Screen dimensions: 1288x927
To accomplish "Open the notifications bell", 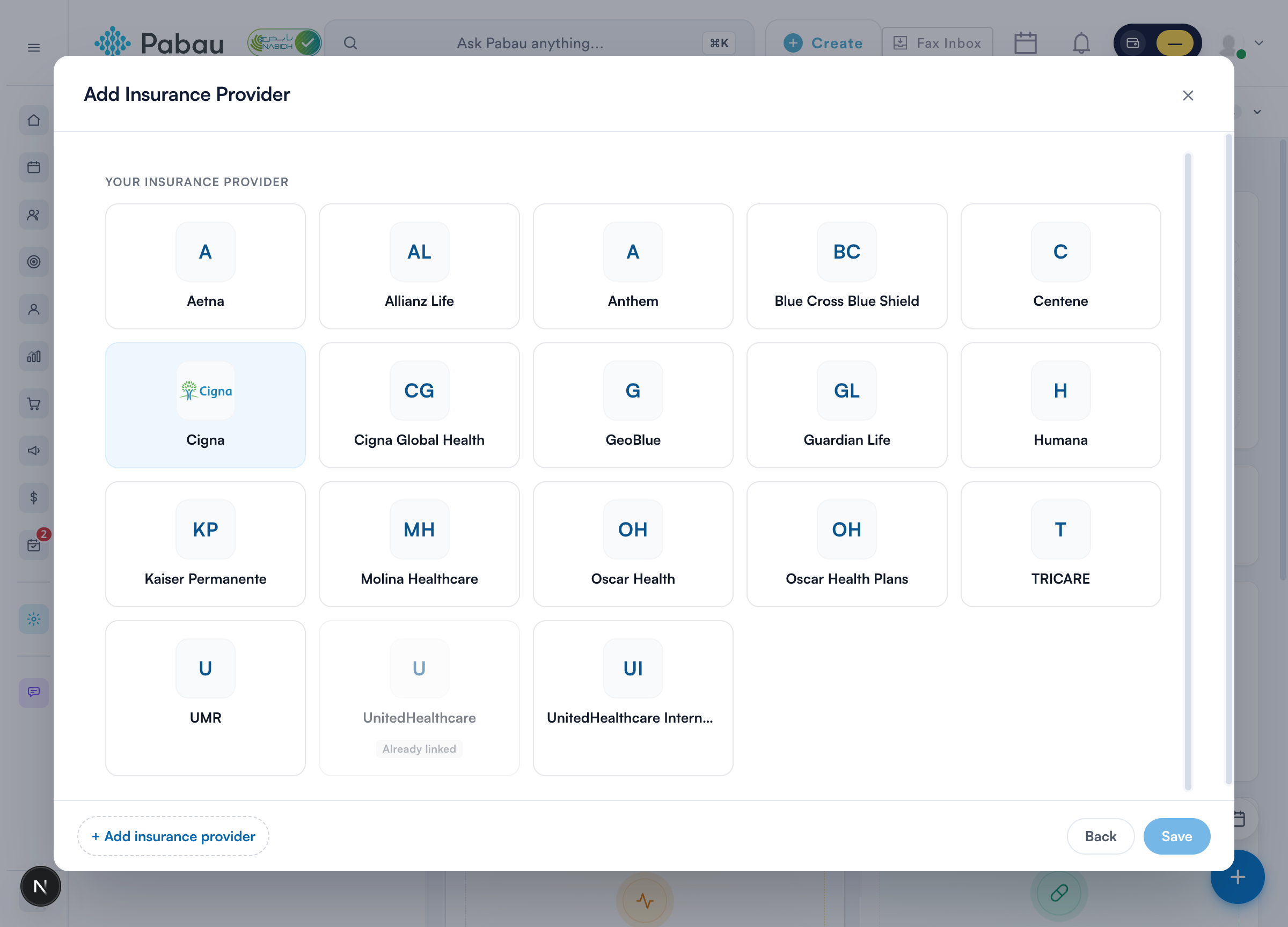I will (x=1081, y=43).
